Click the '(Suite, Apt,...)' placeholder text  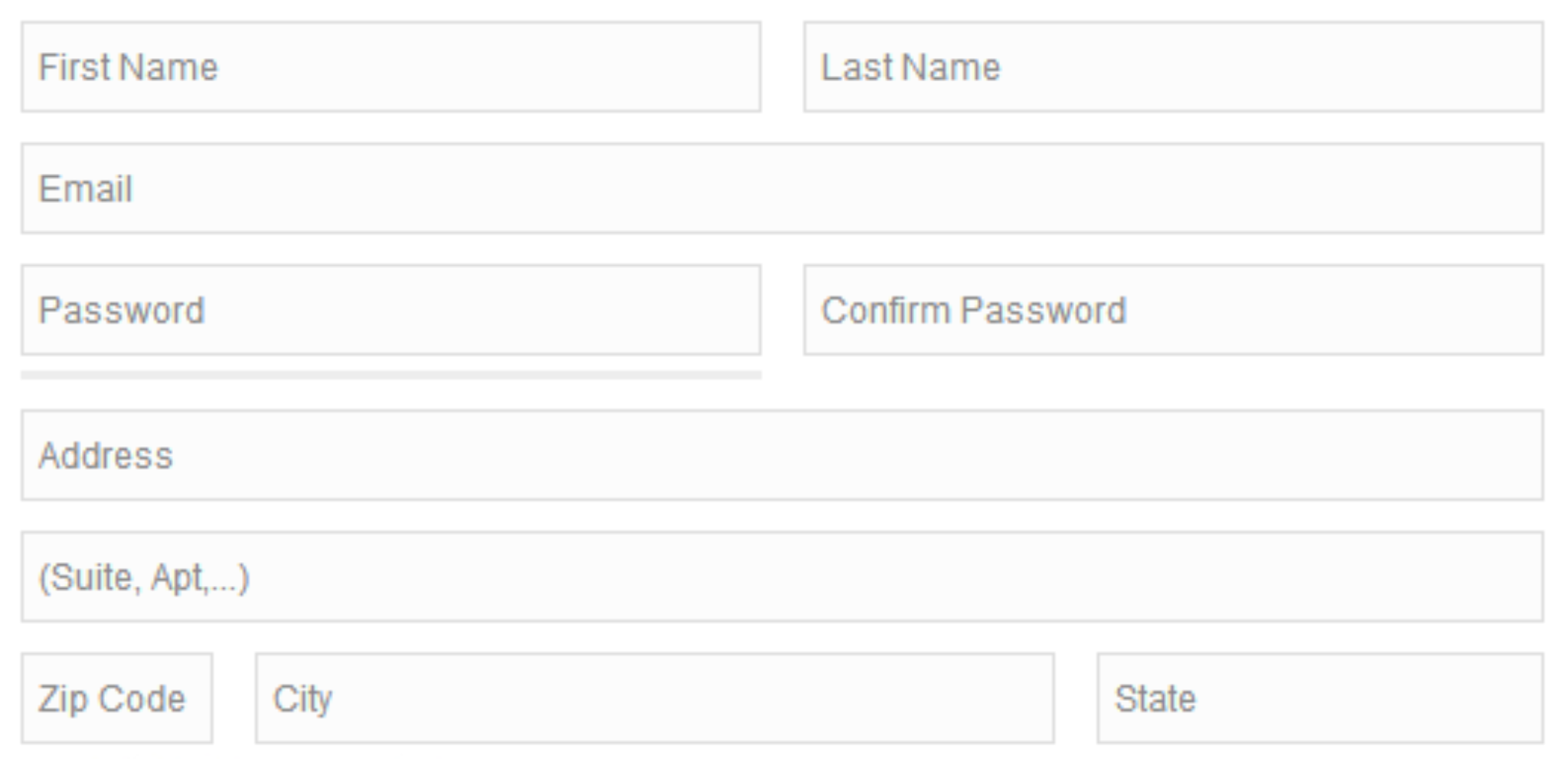(x=144, y=577)
